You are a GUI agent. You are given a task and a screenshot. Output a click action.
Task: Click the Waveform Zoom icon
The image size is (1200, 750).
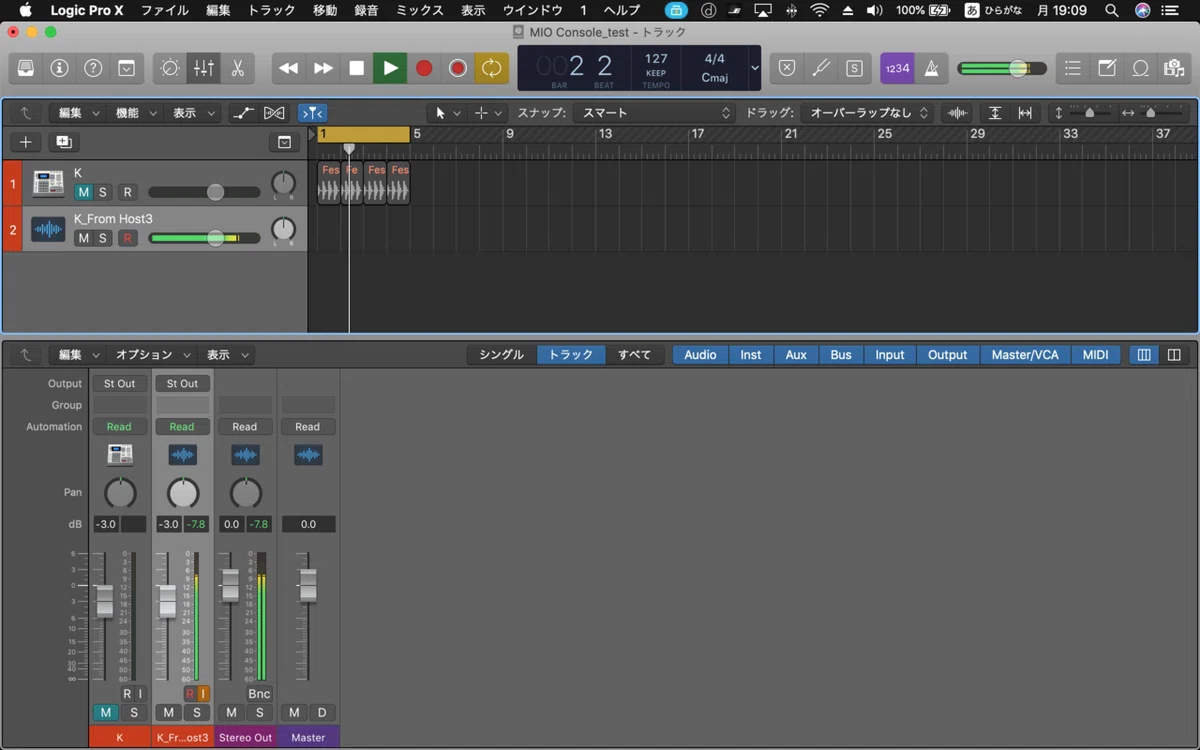(957, 113)
